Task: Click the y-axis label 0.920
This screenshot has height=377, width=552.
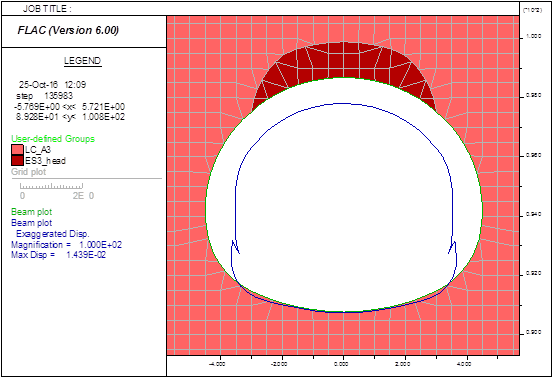Action: coord(534,273)
